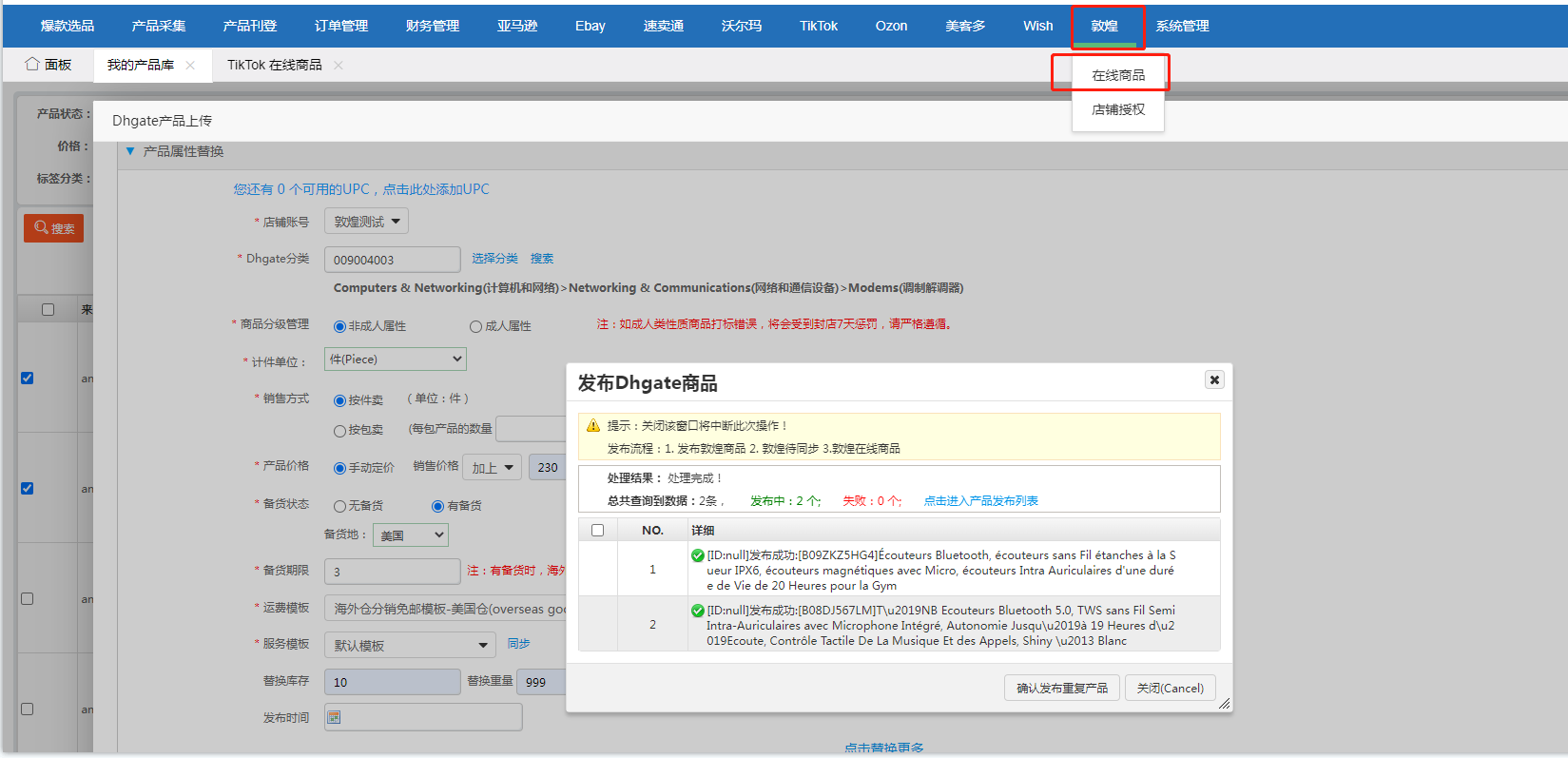Open the 沃尔玛 menu

pyautogui.click(x=742, y=26)
